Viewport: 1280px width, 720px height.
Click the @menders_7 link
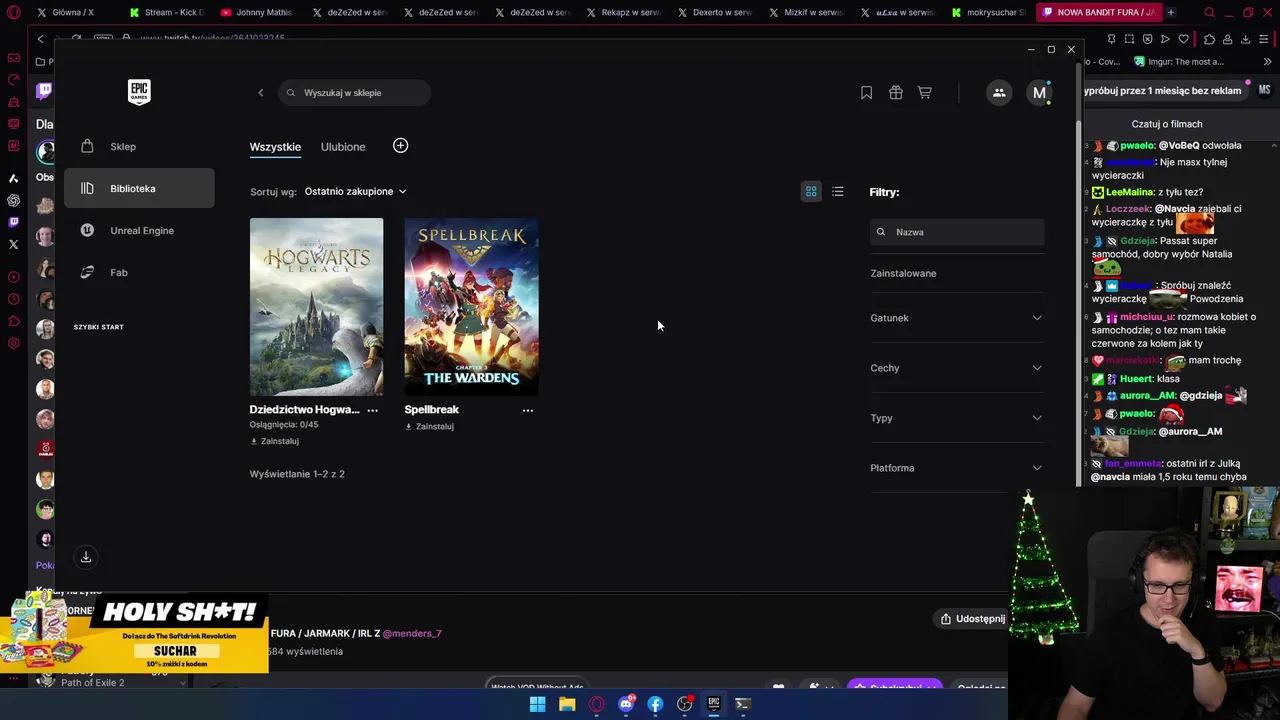coord(412,633)
